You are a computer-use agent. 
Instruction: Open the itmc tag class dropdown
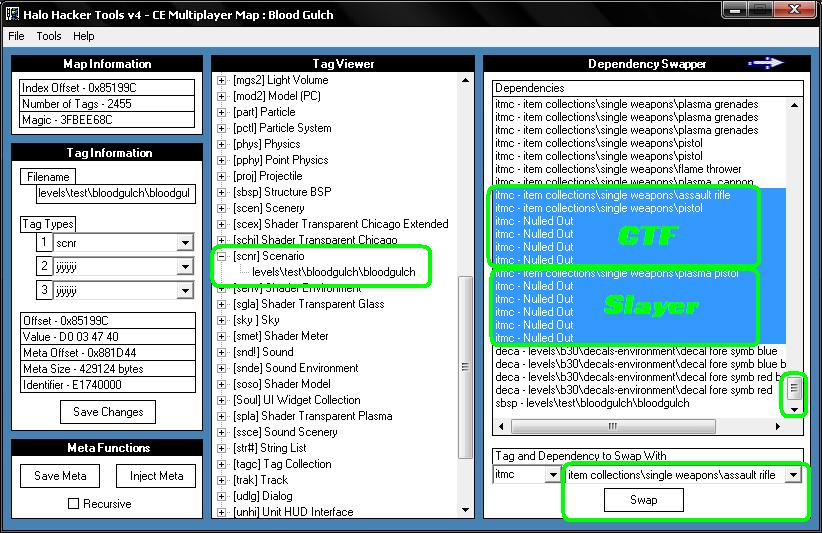(x=553, y=475)
